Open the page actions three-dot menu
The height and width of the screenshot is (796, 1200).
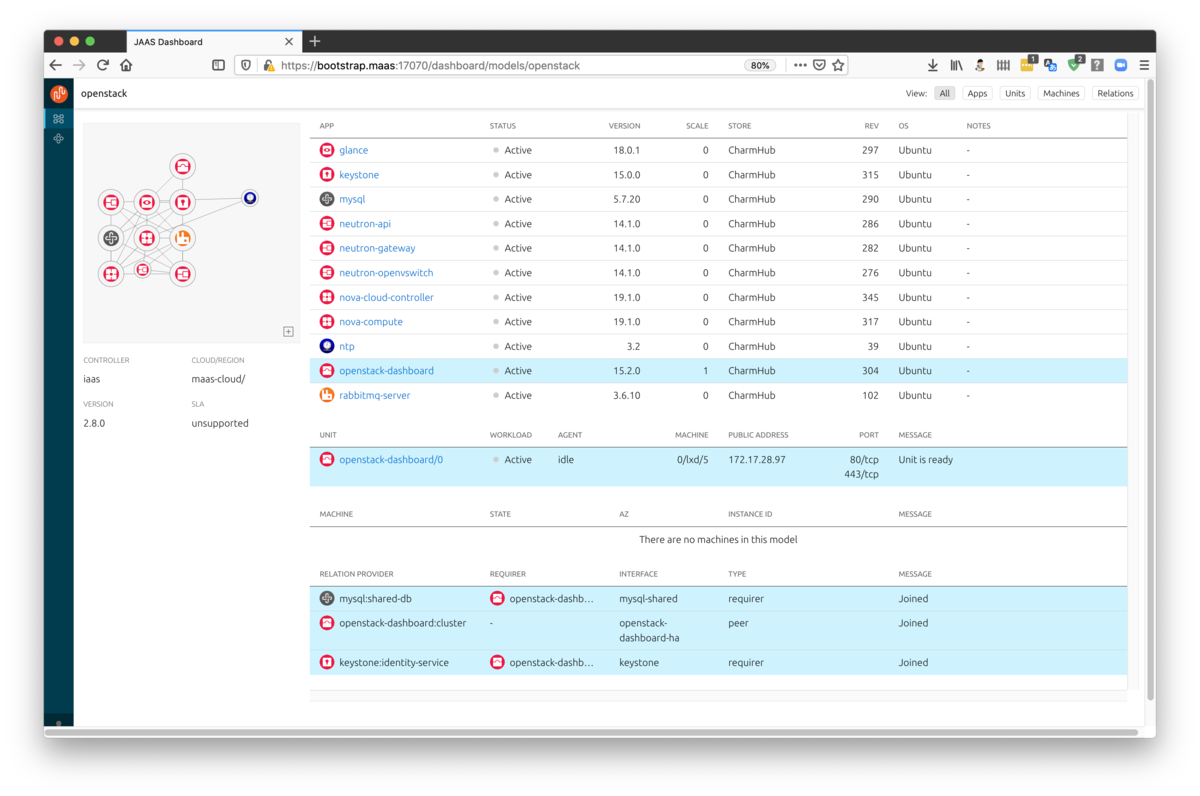pyautogui.click(x=800, y=65)
